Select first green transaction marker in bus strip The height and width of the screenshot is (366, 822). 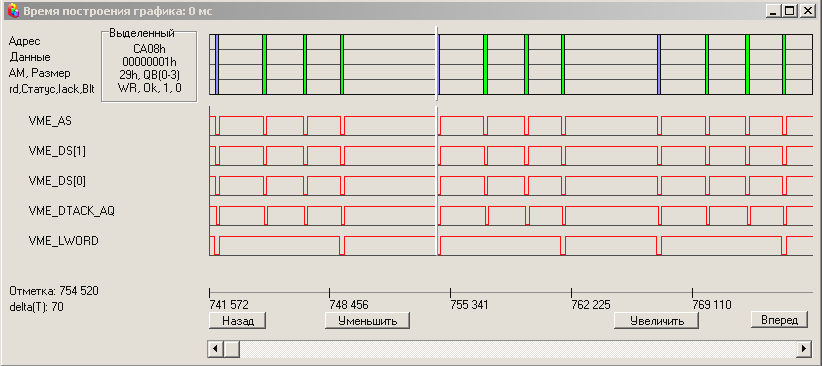click(x=265, y=64)
